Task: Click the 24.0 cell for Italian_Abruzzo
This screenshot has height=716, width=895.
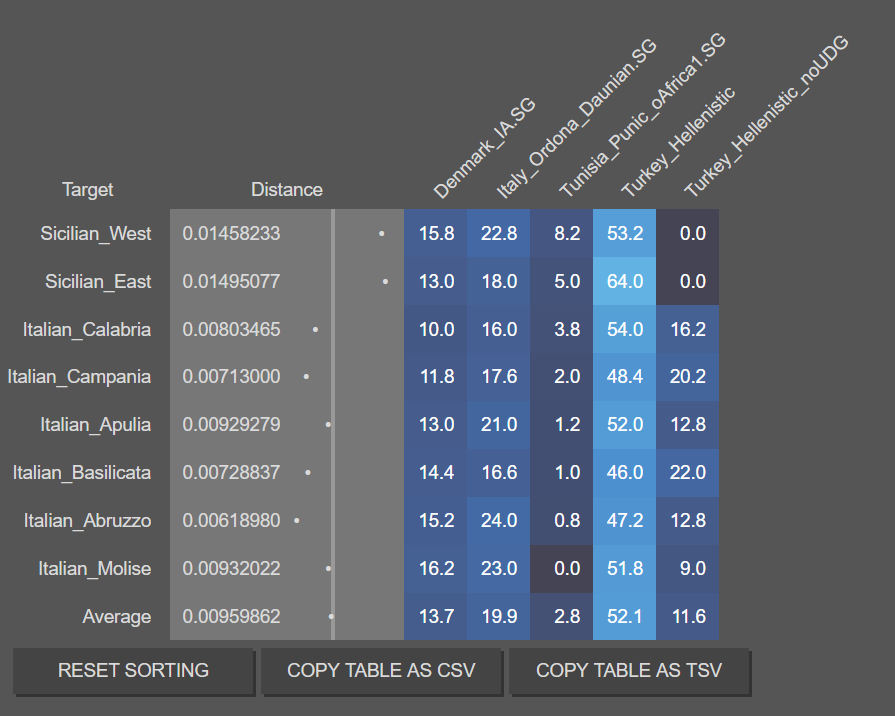Action: coord(498,521)
